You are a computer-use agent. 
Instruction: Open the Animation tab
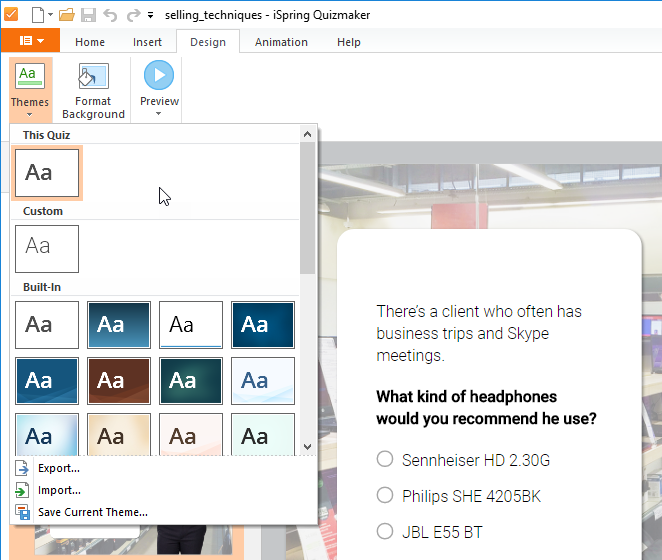281,42
